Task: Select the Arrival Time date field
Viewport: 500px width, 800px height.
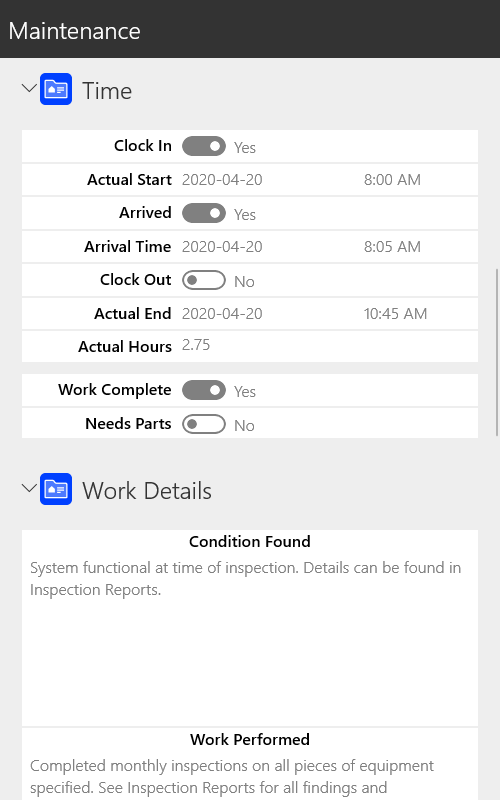Action: pos(222,246)
